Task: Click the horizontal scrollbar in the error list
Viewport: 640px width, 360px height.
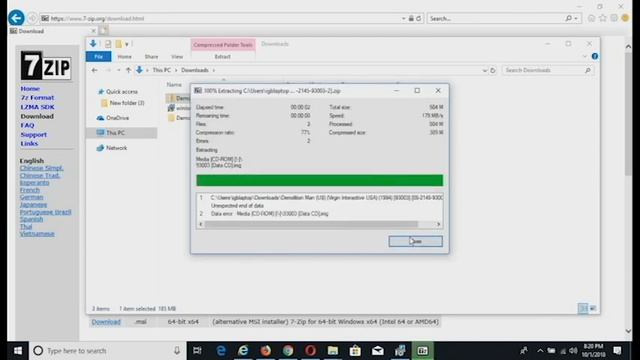Action: [311, 224]
